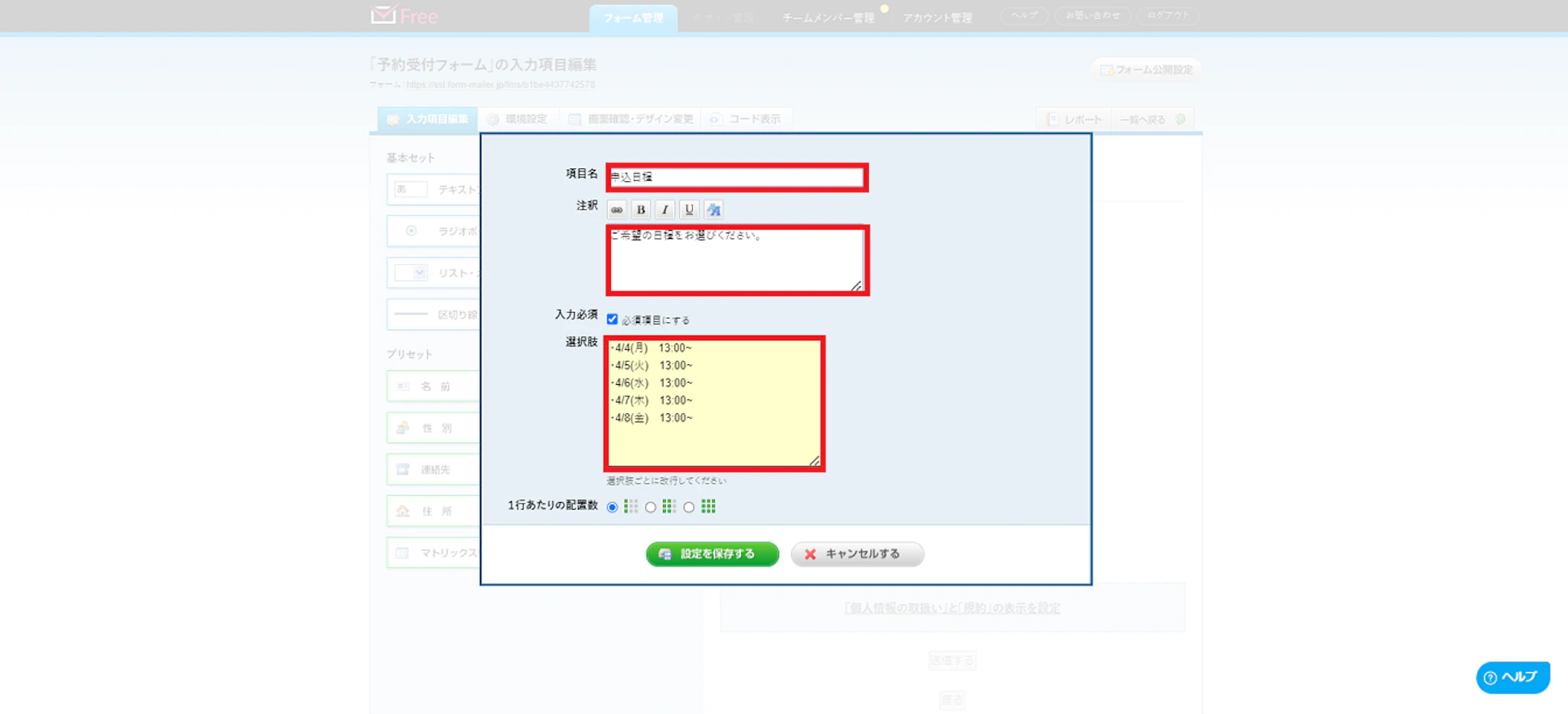Add the 名前 preset field

433,386
